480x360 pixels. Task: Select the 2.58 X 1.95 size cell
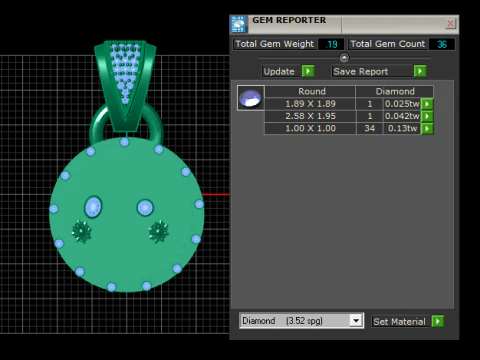310,116
